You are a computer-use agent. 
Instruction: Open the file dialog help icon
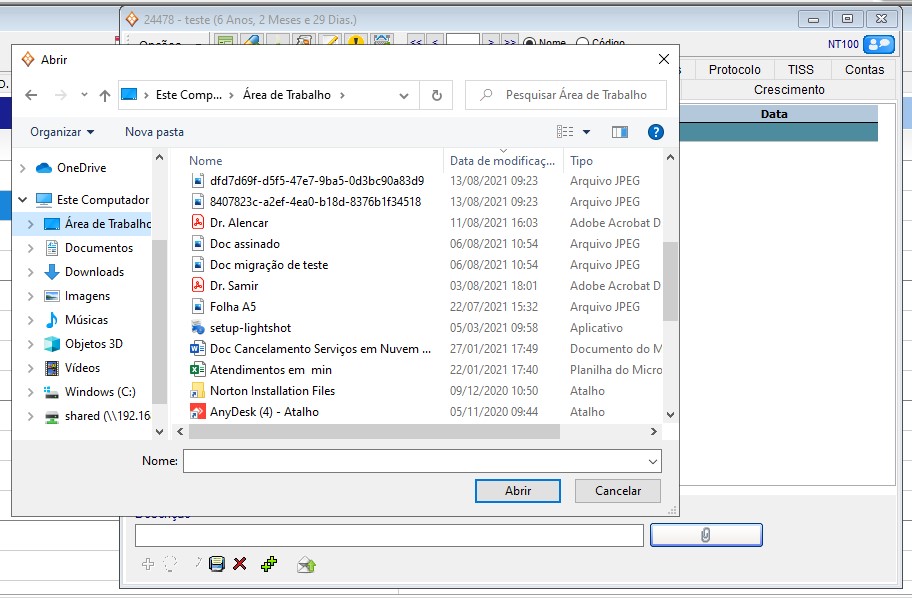coord(656,132)
